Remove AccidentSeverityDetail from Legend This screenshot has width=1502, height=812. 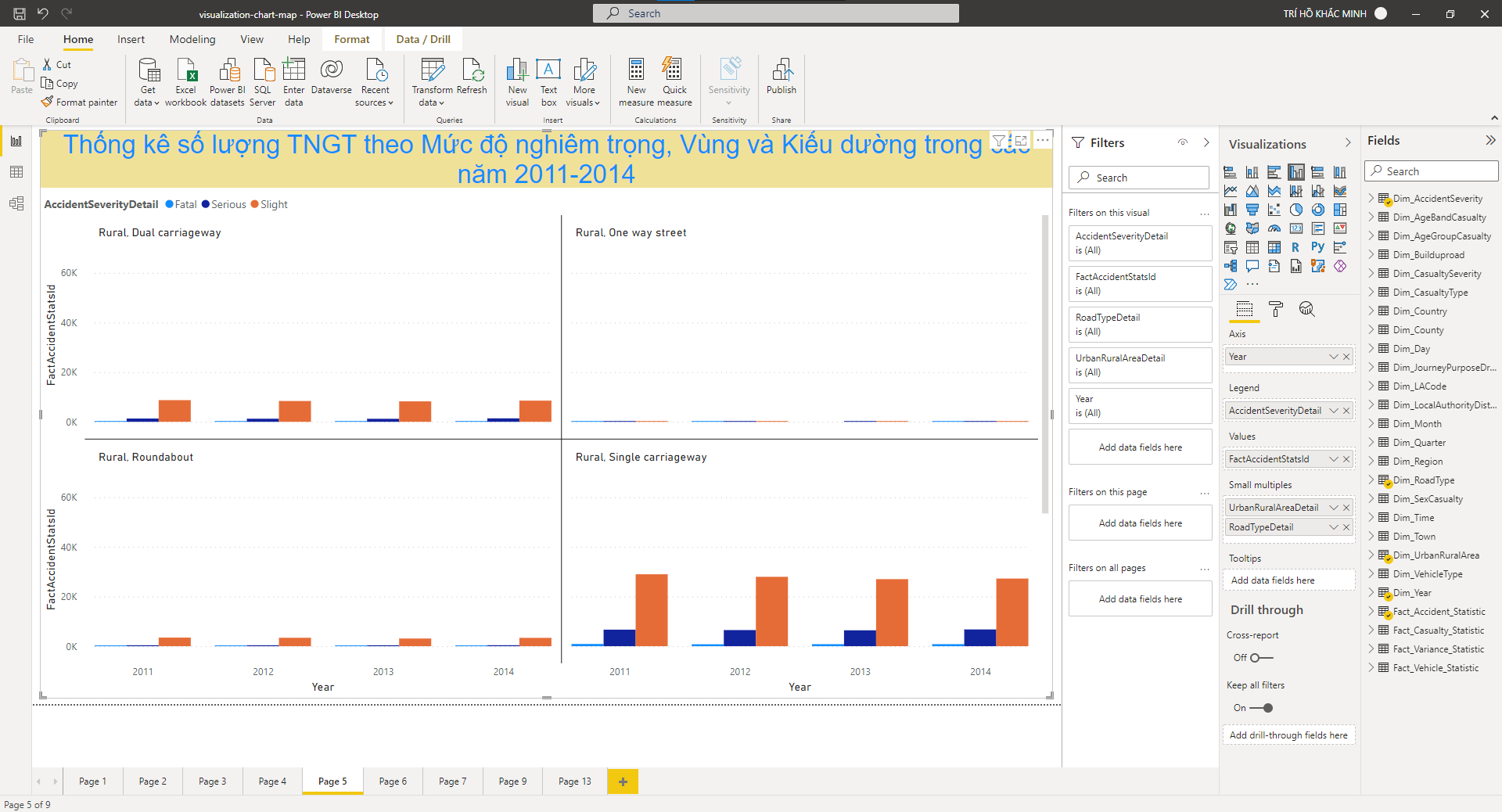[x=1346, y=411]
